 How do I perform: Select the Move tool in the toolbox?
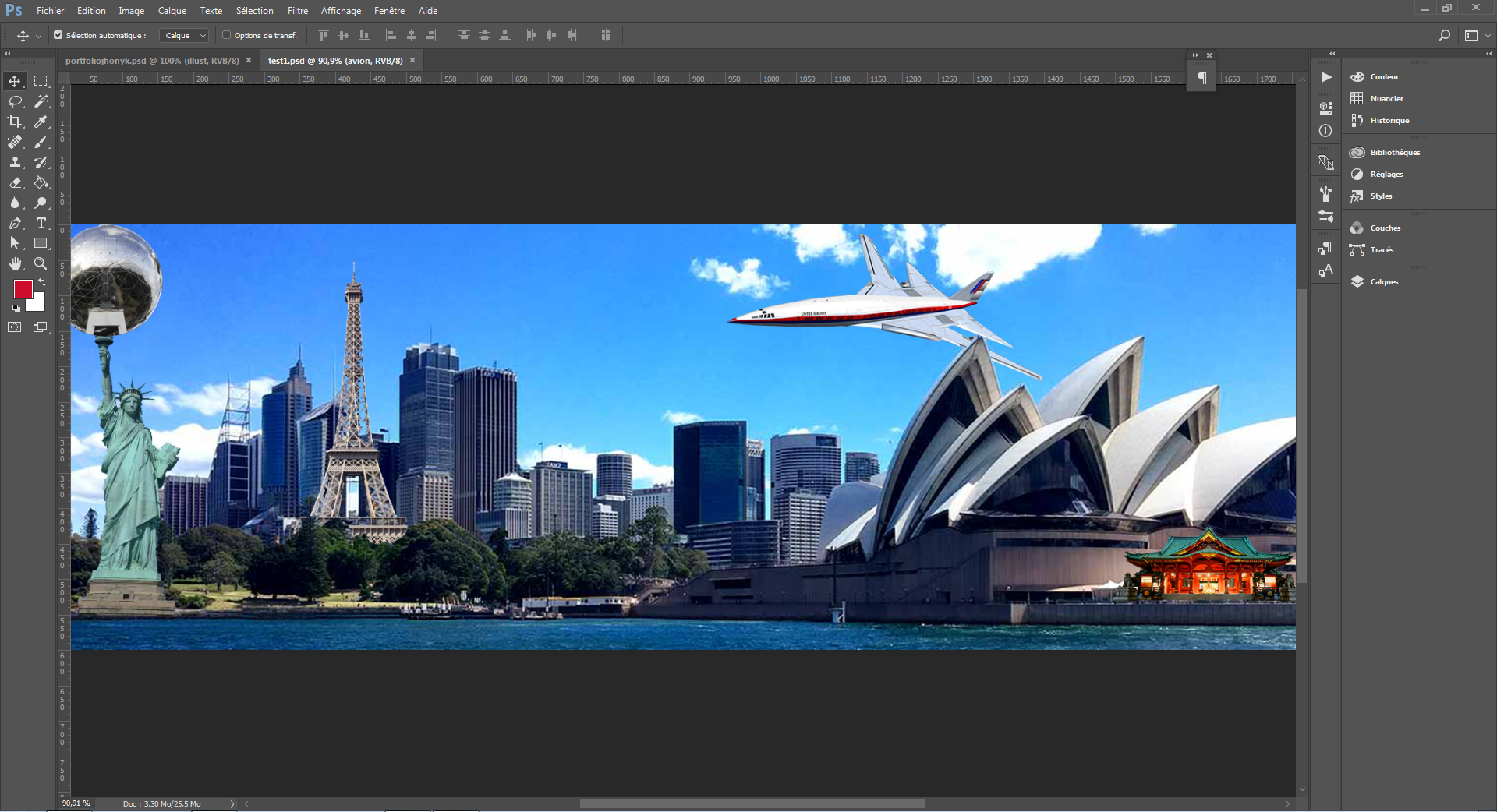click(x=15, y=81)
